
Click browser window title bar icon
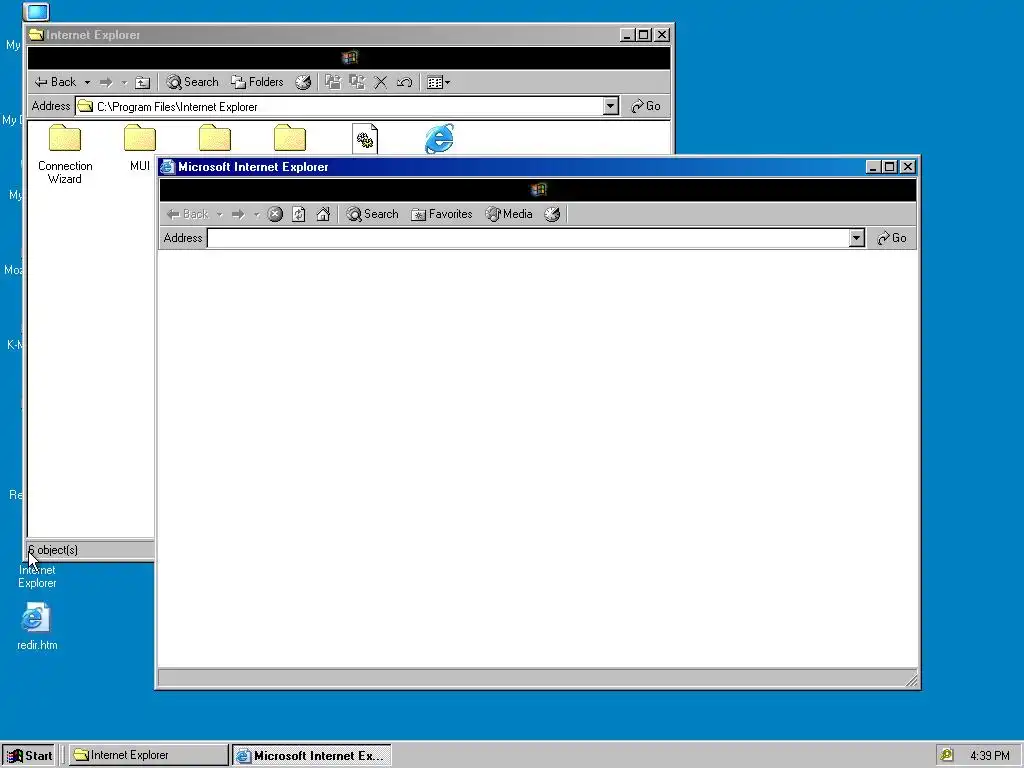(x=168, y=167)
